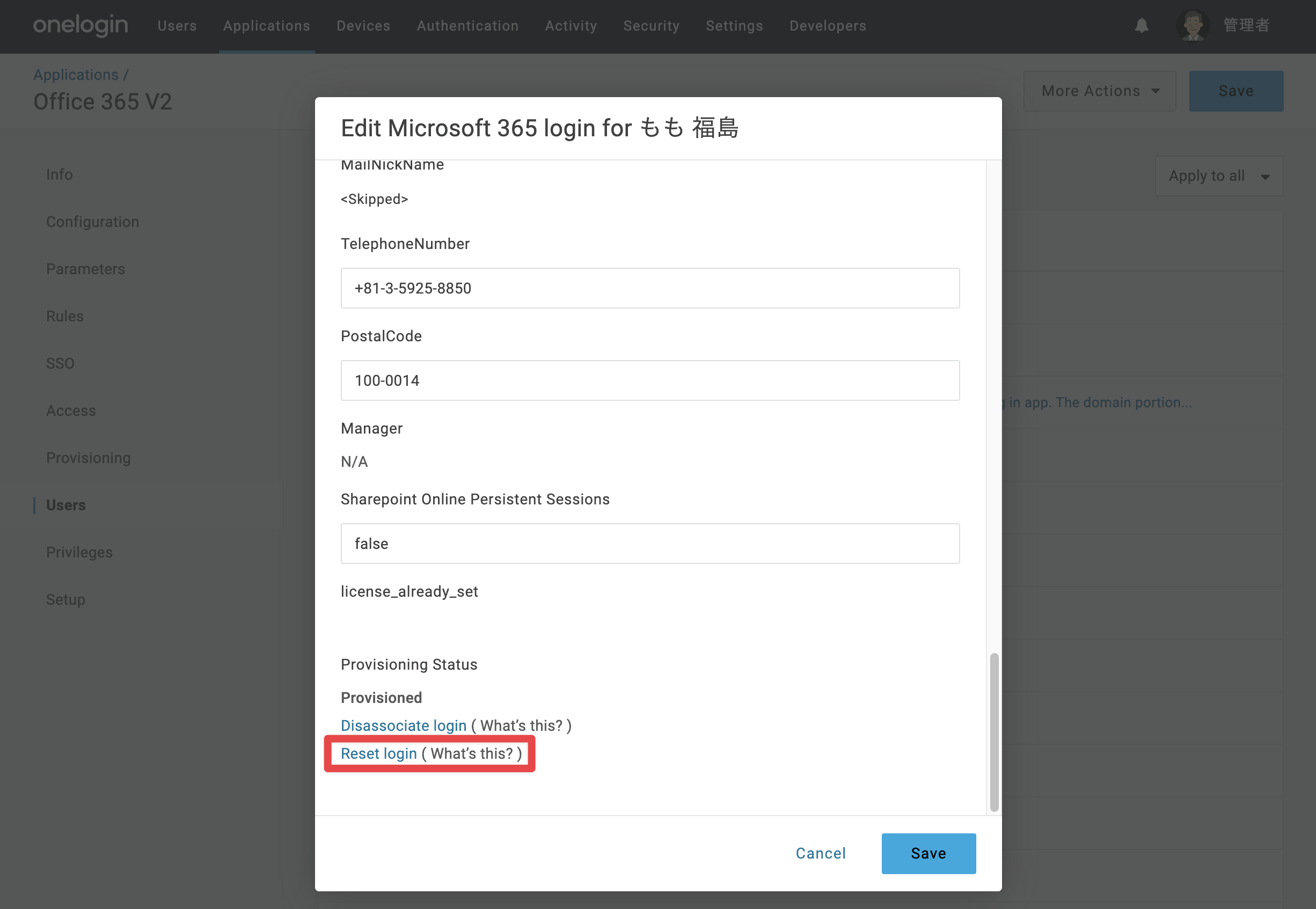Save the Microsoft 365 login dialog
The image size is (1316, 909).
(928, 853)
